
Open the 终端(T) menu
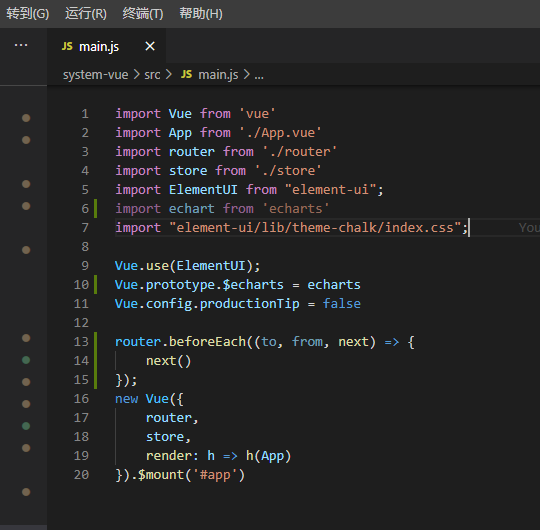pos(143,14)
